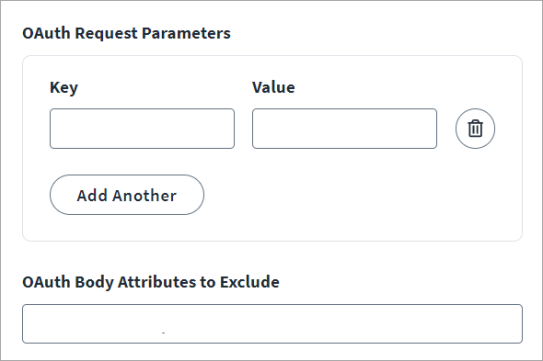The image size is (543, 361).
Task: Click into the Key input field
Action: click(x=142, y=129)
